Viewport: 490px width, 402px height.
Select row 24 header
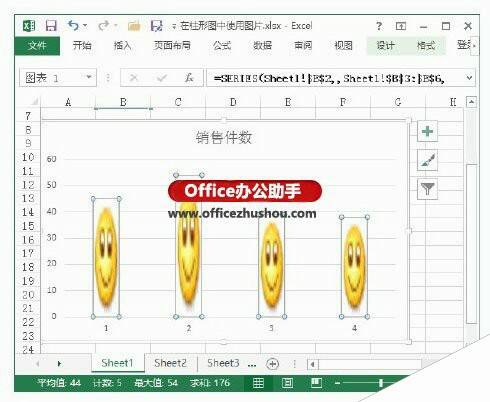click(x=28, y=350)
